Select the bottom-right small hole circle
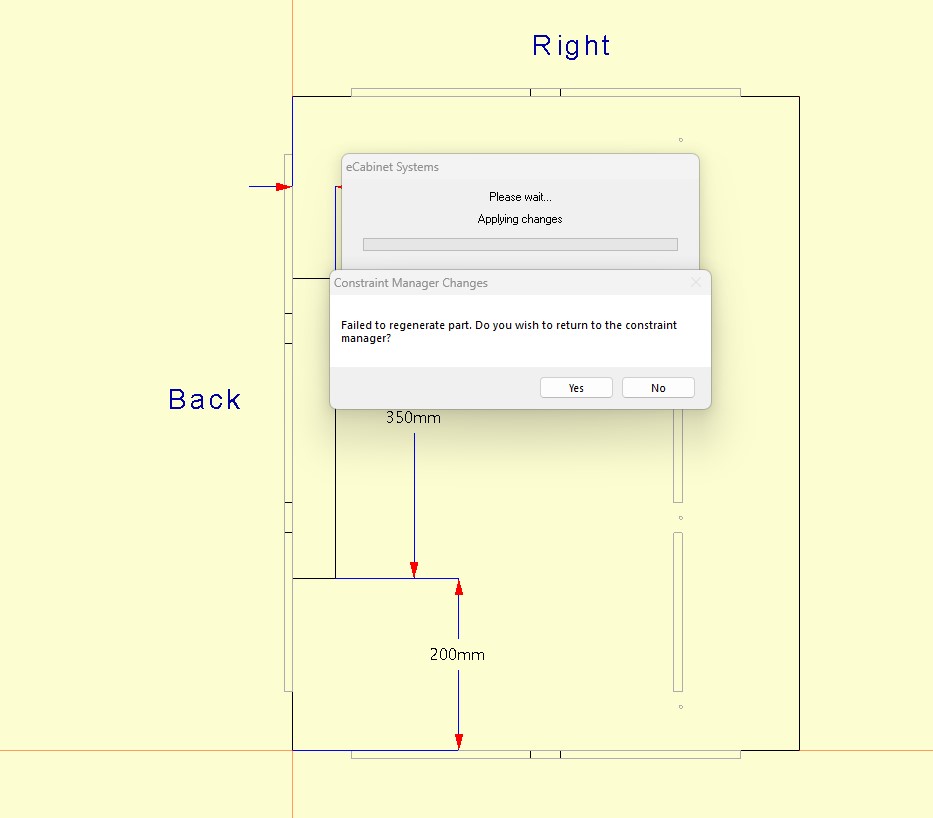 point(681,707)
